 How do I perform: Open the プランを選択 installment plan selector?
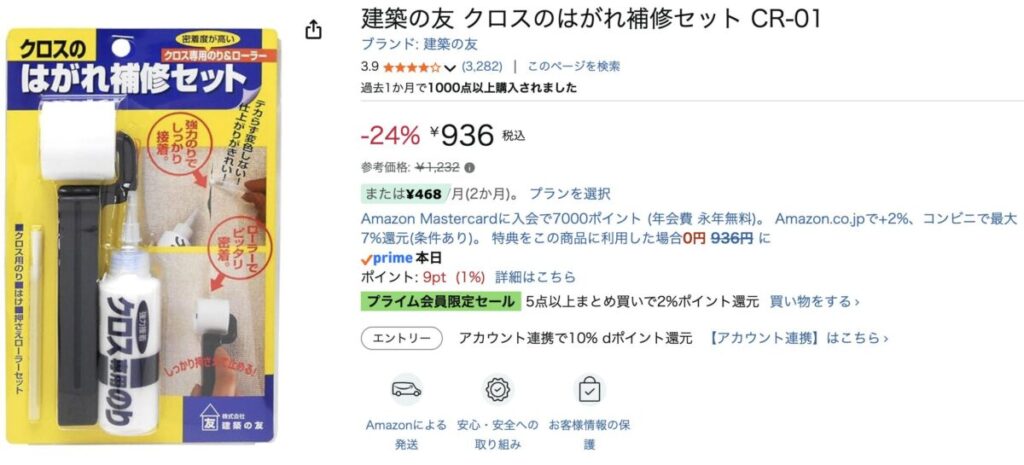pos(569,193)
